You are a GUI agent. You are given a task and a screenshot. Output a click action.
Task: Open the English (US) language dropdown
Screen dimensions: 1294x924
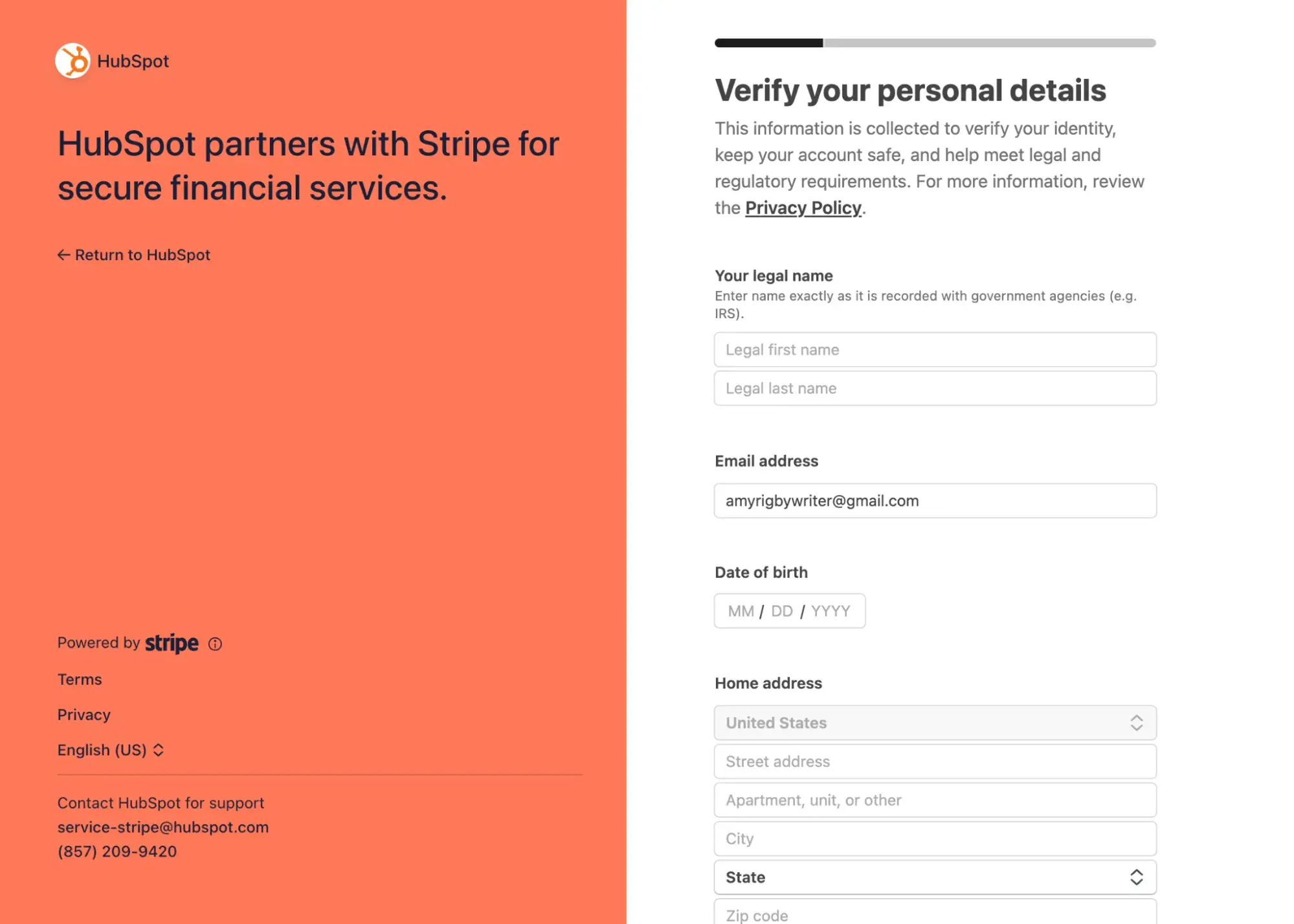(109, 749)
